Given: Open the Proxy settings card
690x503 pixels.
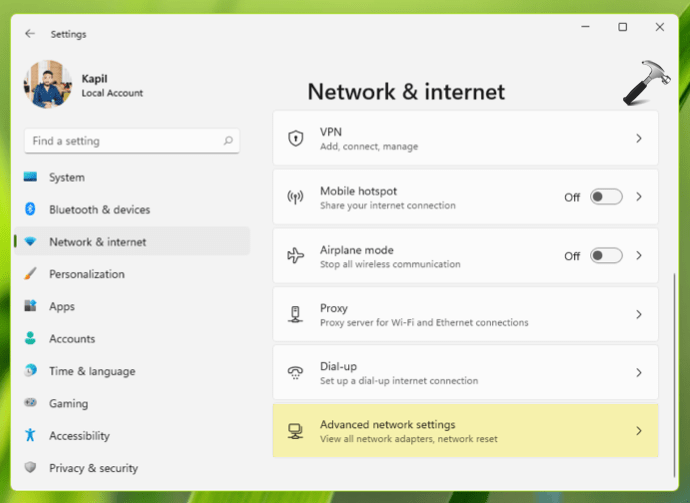Looking at the screenshot, I should click(466, 314).
